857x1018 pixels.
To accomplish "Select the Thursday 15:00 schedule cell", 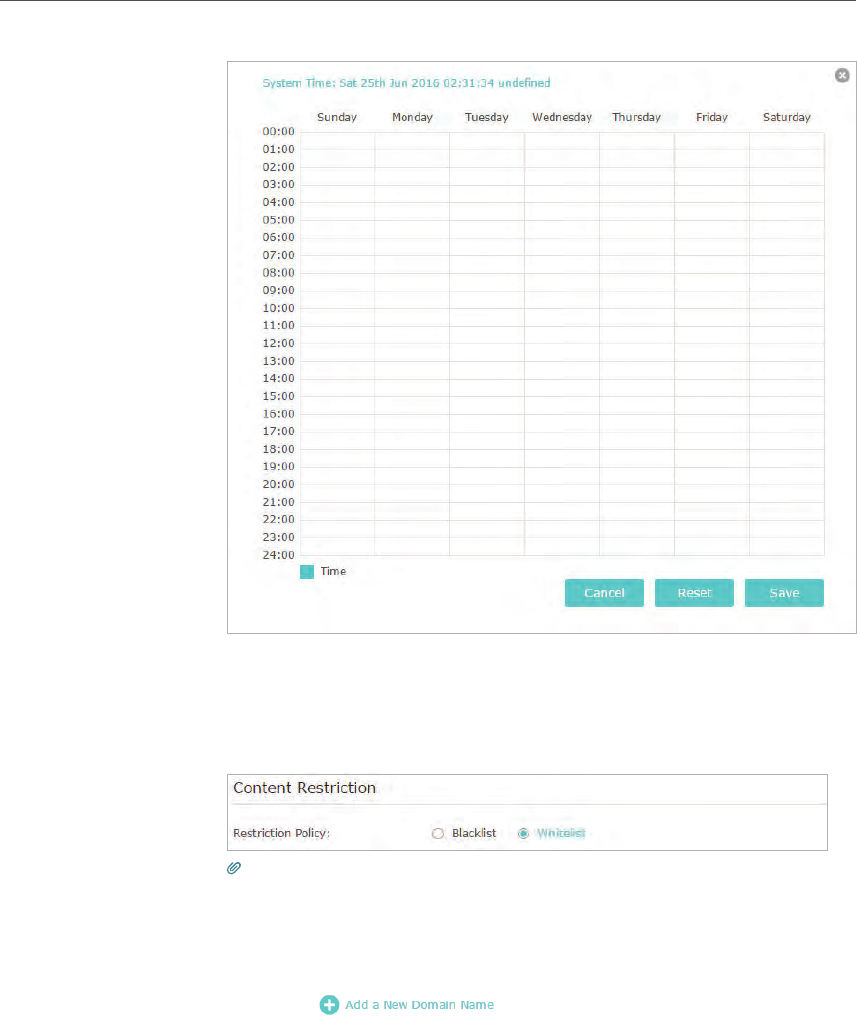I will coord(637,405).
